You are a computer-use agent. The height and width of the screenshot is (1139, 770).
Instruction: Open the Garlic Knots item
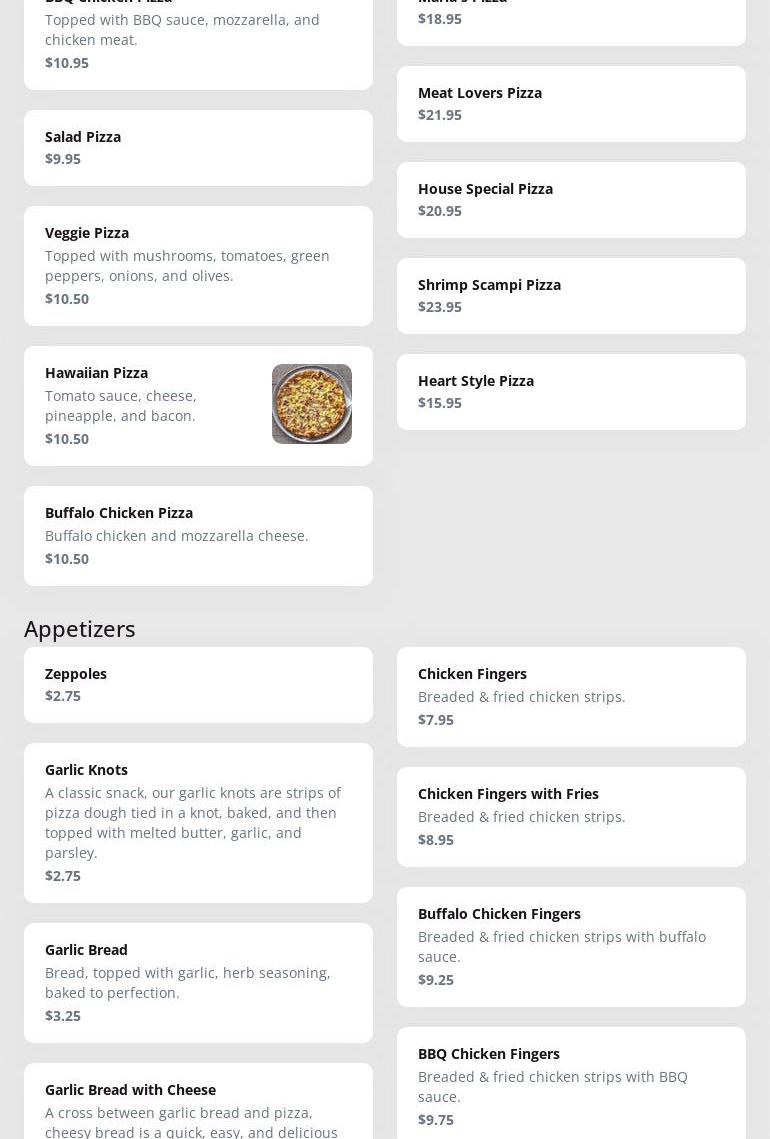click(x=198, y=823)
